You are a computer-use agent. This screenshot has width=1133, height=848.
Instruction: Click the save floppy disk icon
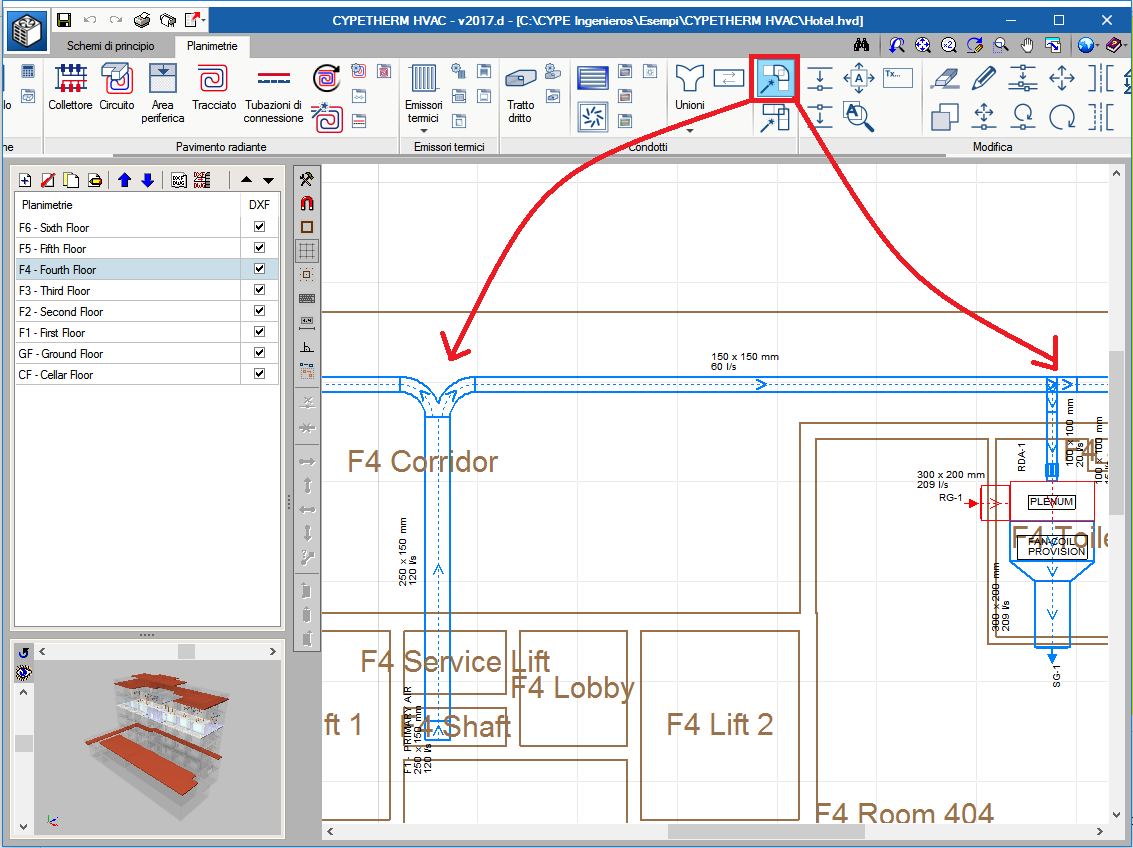[64, 20]
